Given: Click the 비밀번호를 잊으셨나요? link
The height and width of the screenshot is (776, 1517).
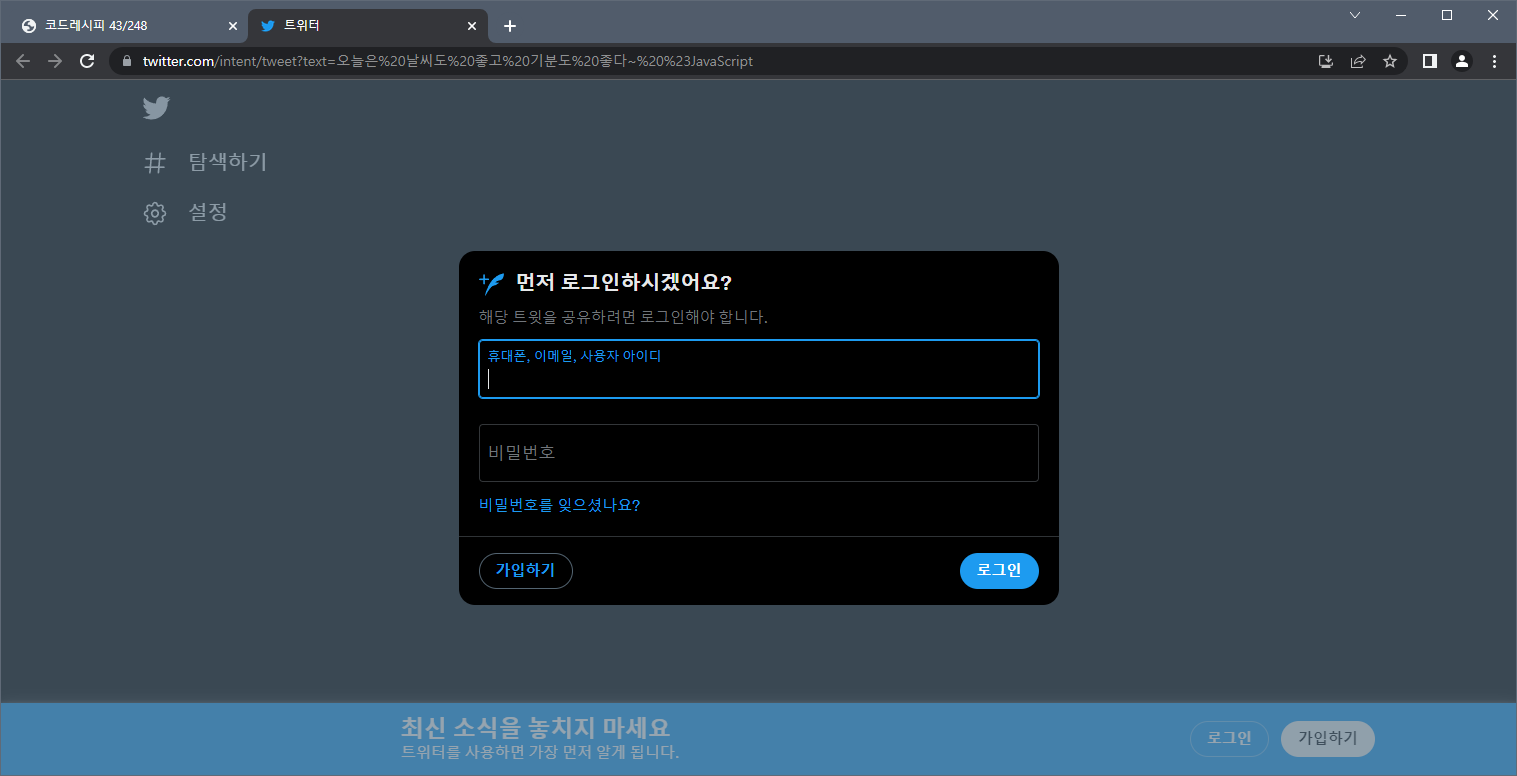Looking at the screenshot, I should coord(560,505).
